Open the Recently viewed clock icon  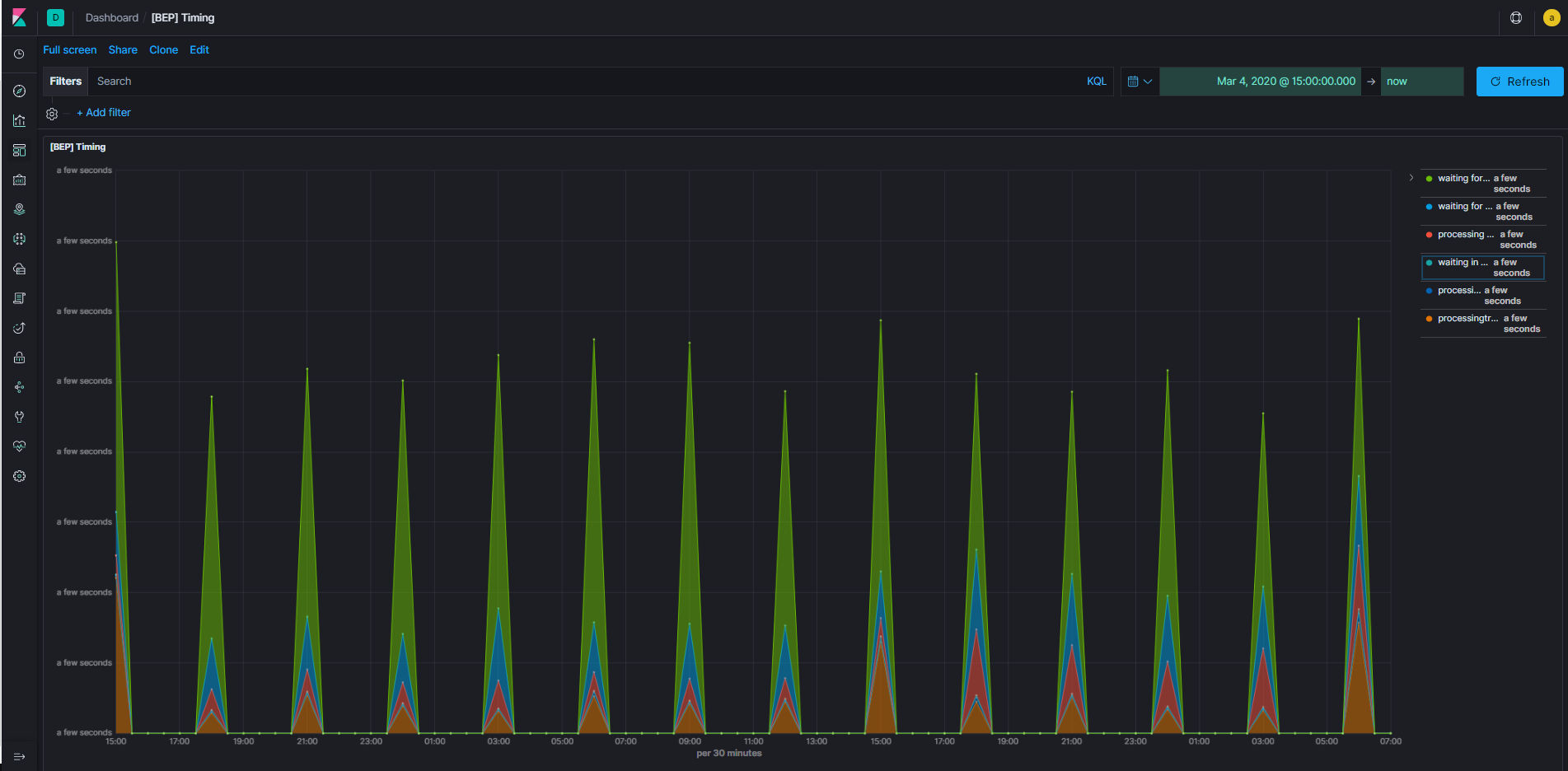(19, 54)
